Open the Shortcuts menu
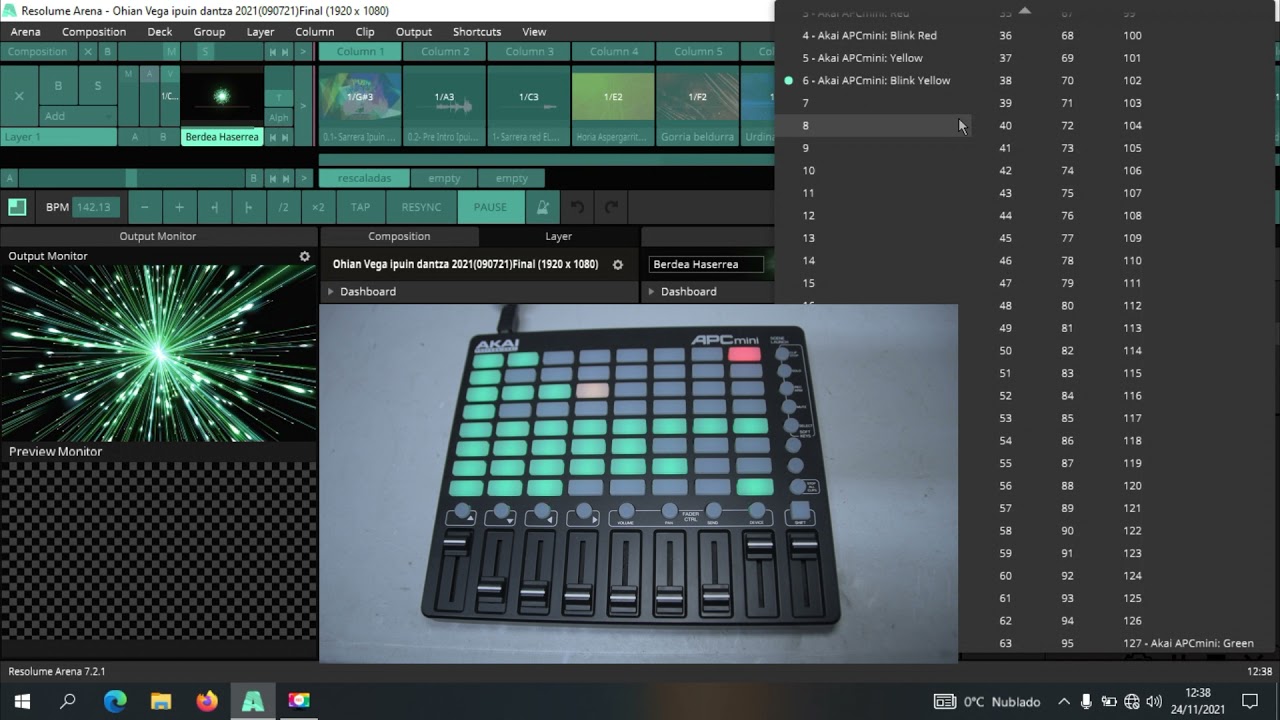 pyautogui.click(x=477, y=32)
